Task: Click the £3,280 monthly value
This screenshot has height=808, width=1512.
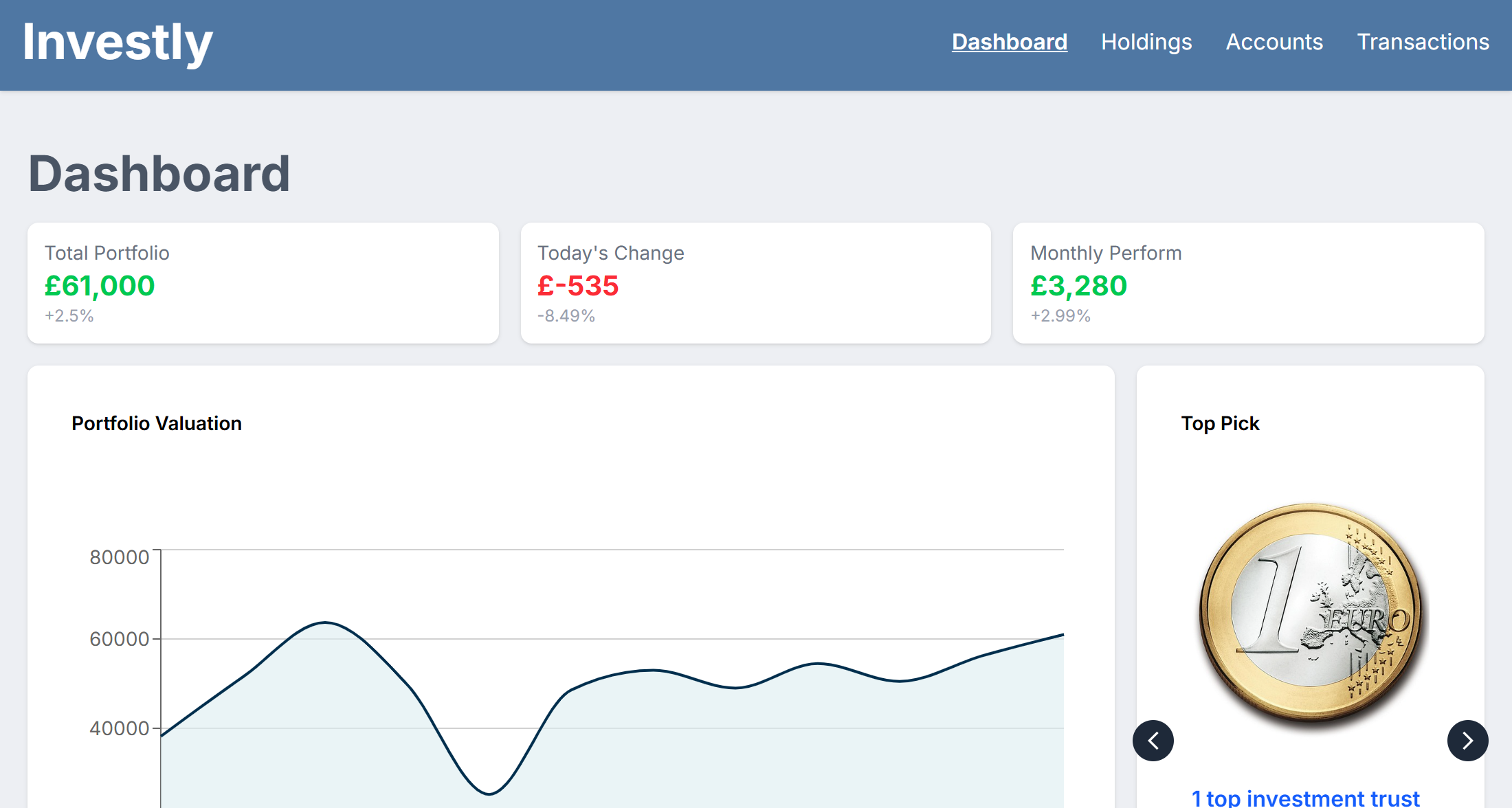Action: pyautogui.click(x=1078, y=286)
